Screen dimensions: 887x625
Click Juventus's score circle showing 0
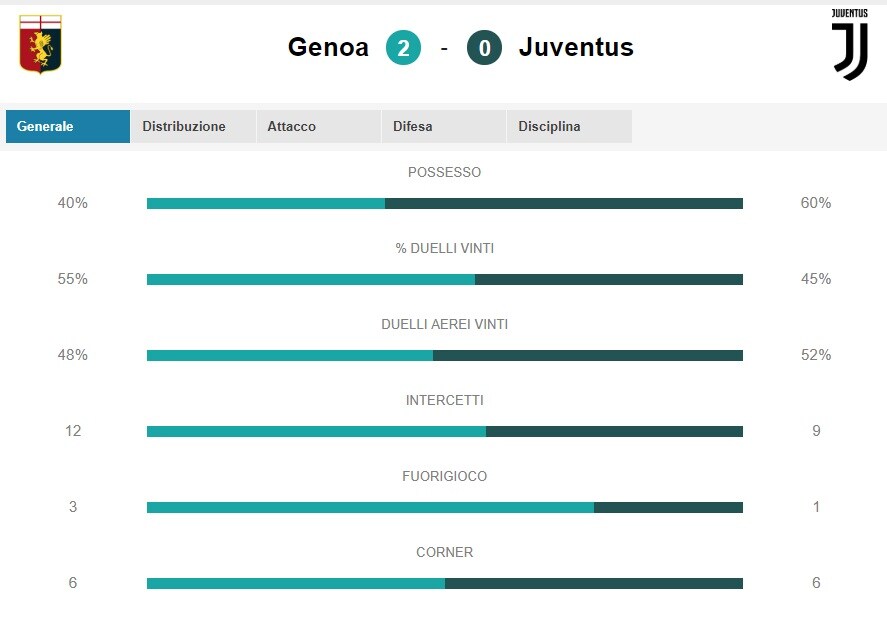(x=484, y=48)
